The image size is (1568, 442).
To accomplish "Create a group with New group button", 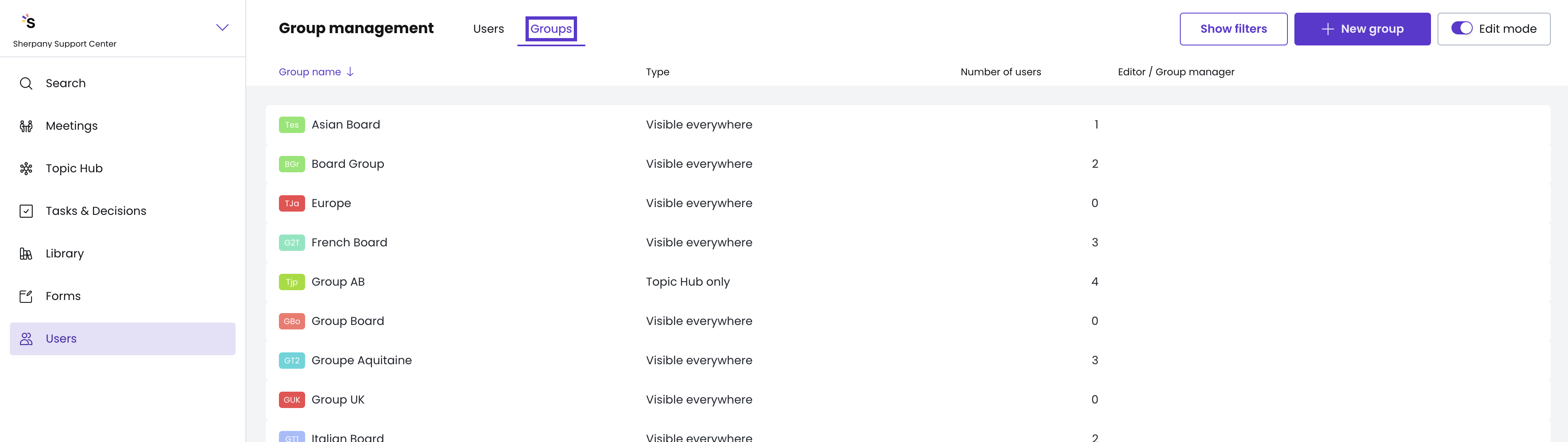I will [x=1361, y=29].
